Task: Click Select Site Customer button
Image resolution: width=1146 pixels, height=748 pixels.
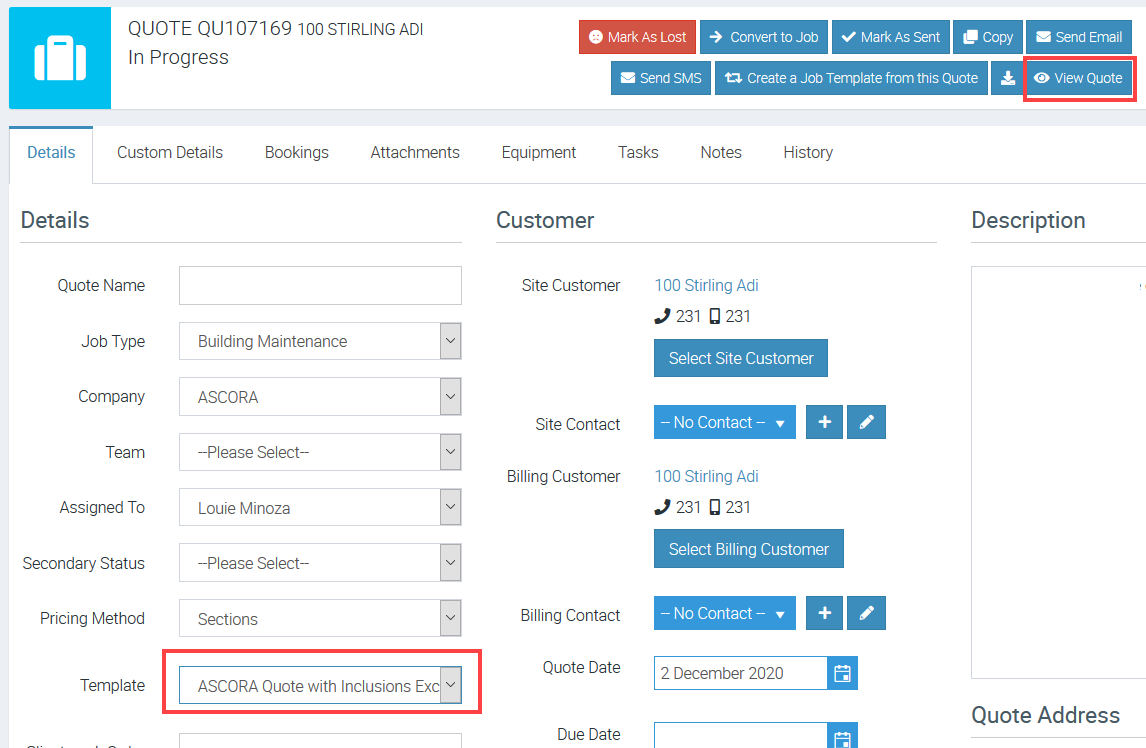Action: point(741,358)
